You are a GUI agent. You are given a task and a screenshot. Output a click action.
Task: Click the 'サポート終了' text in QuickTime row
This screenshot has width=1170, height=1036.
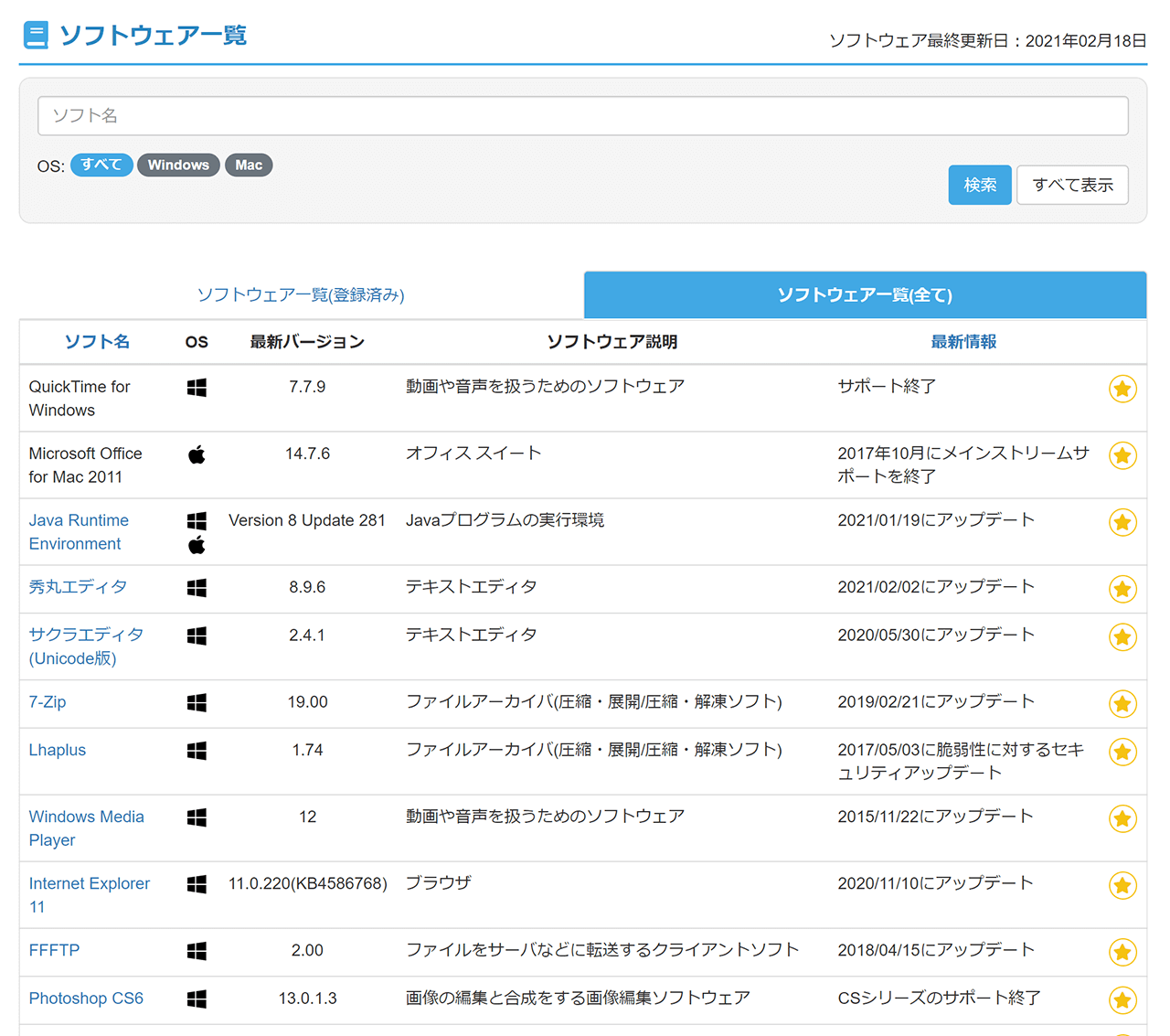887,387
